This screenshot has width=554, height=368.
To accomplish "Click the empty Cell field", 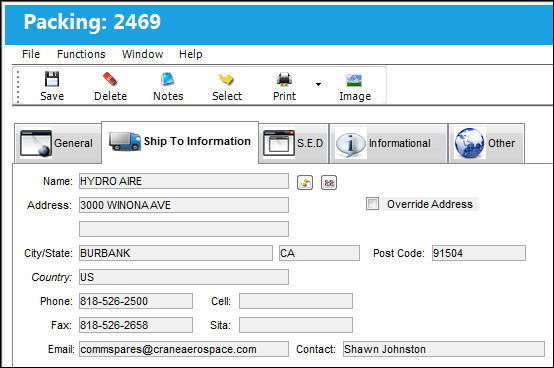I will click(296, 301).
